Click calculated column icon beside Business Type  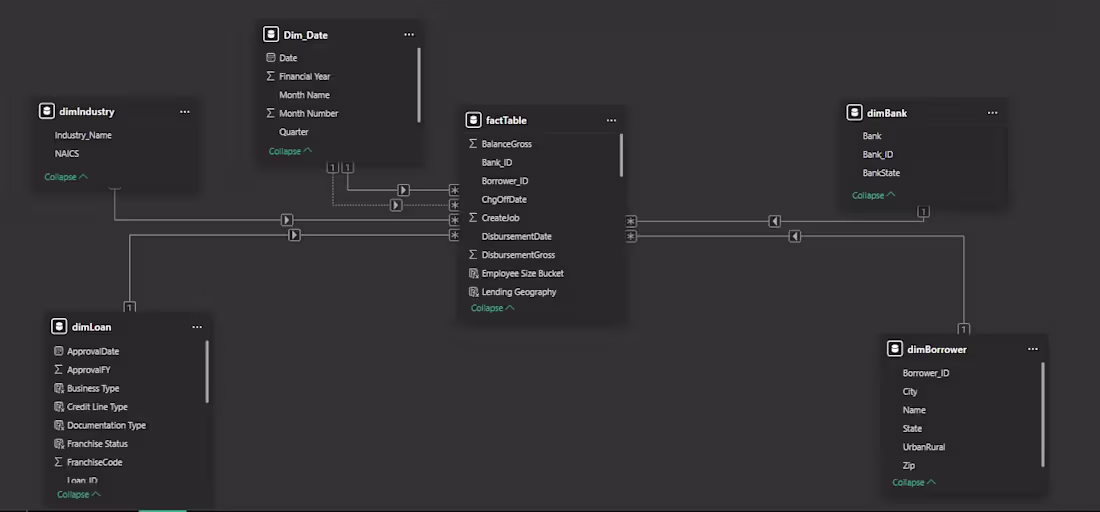(x=59, y=388)
